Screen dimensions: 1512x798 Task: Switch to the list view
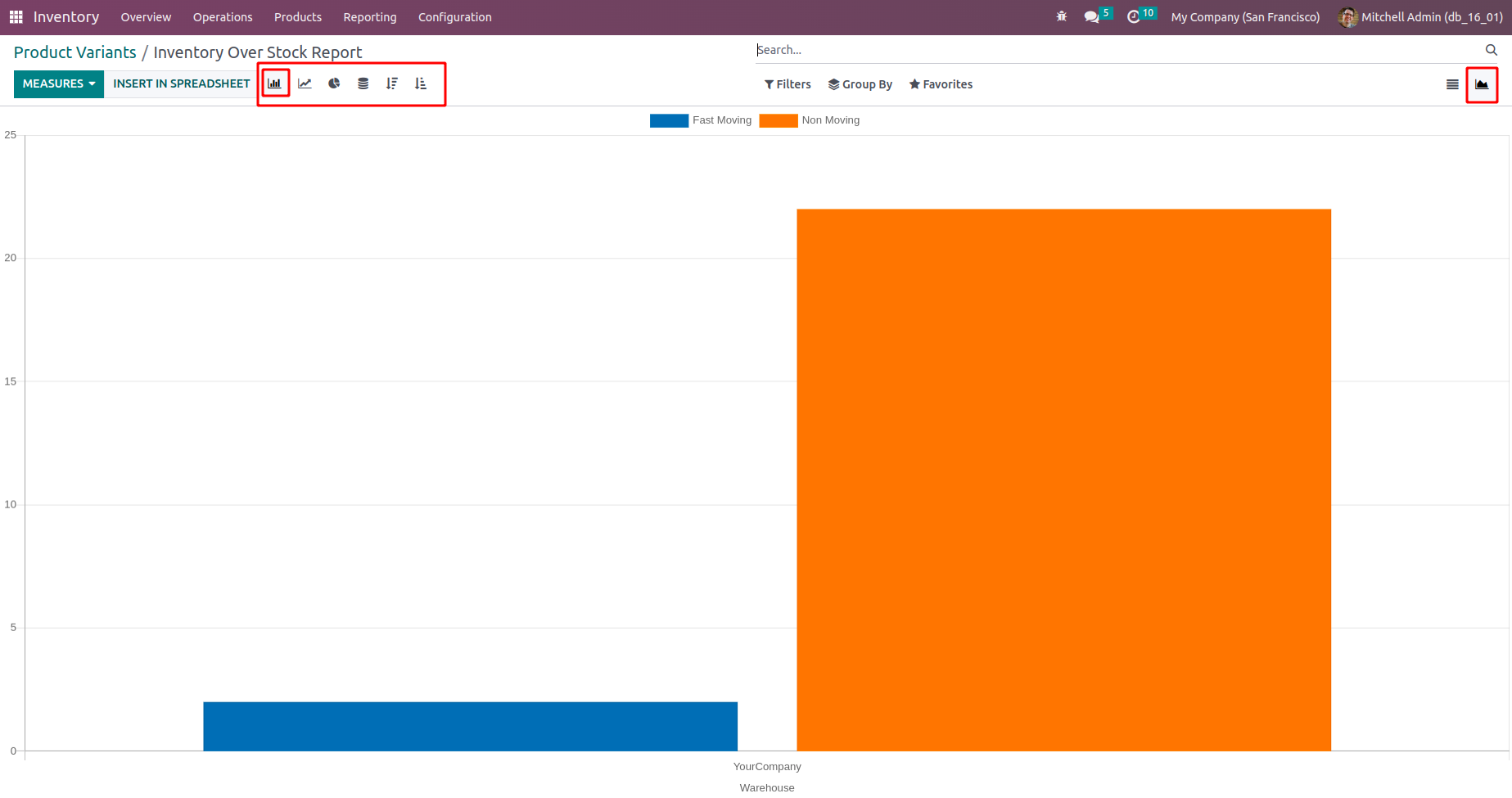(1452, 84)
